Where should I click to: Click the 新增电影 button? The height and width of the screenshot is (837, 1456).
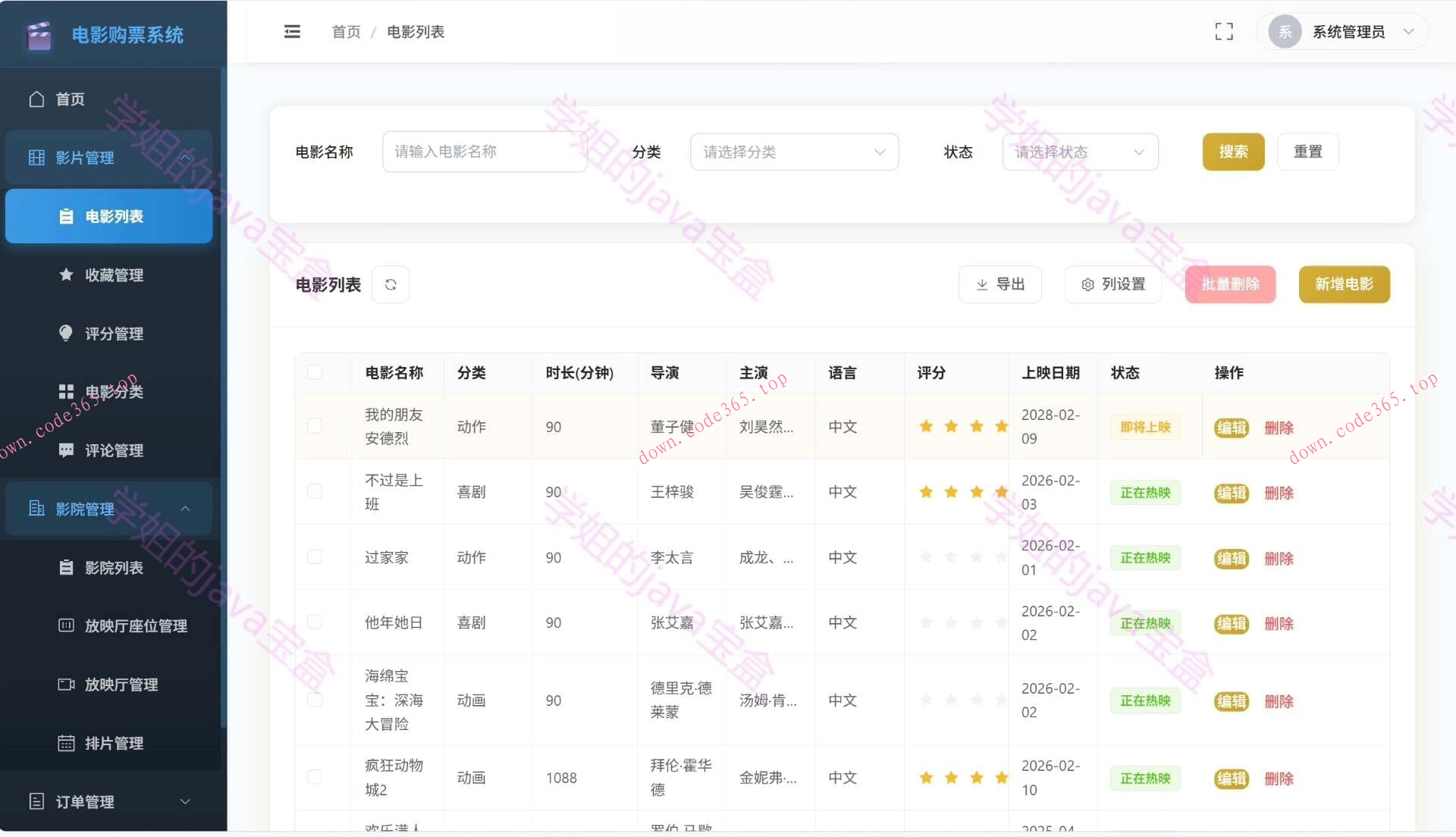(1344, 284)
